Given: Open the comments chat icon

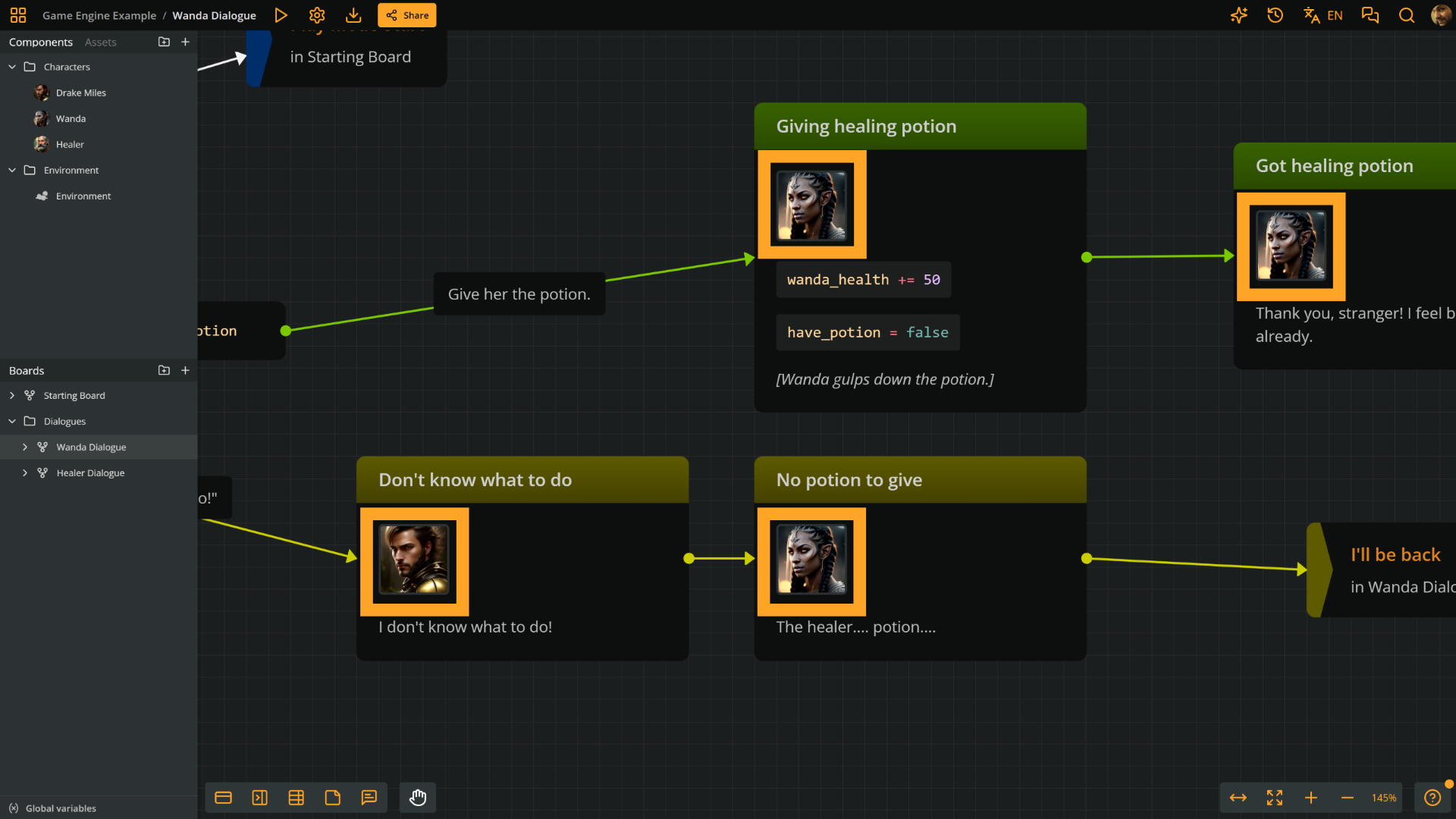Looking at the screenshot, I should coord(1370,15).
